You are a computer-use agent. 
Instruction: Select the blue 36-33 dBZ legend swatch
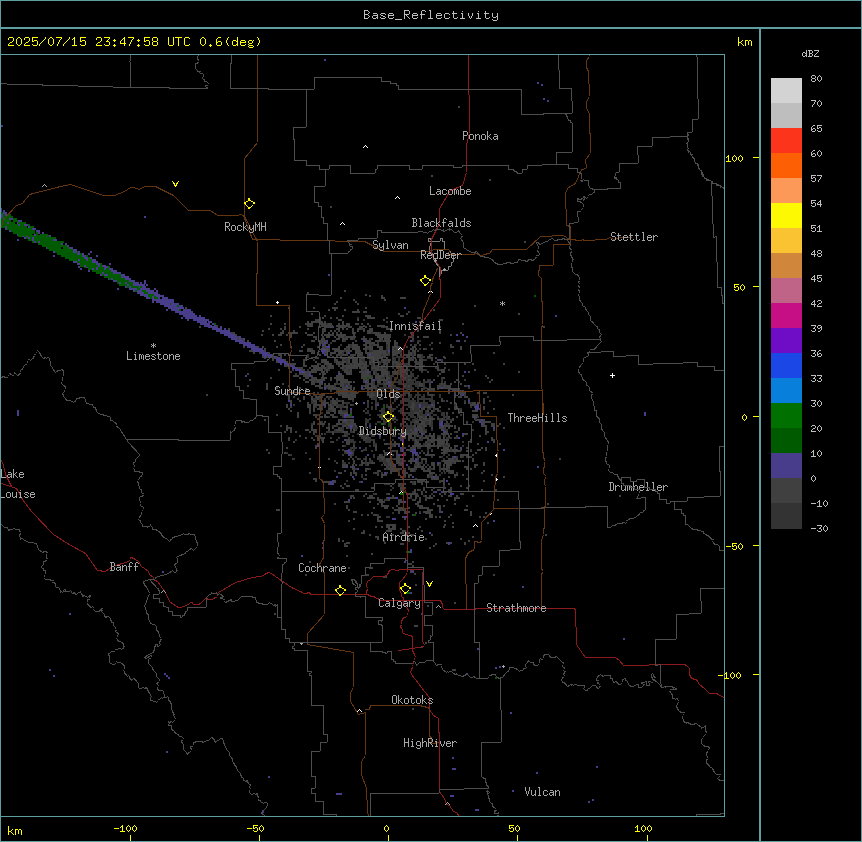point(786,365)
